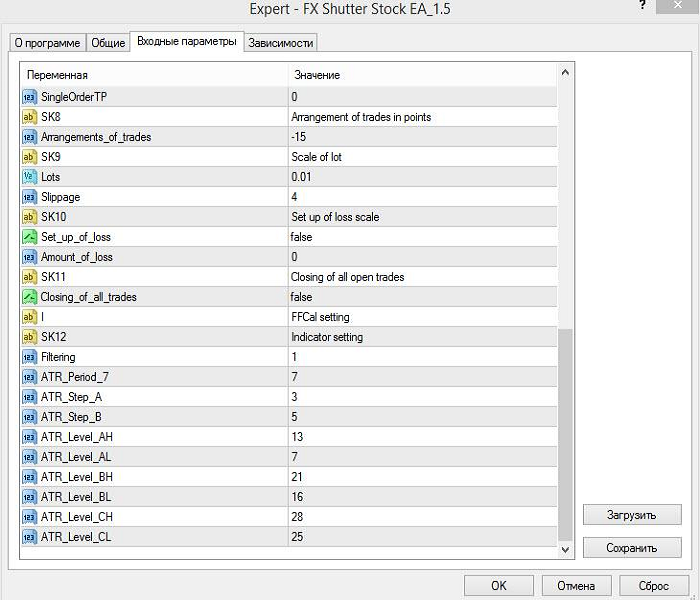Click the Сохранить button
Image resolution: width=700 pixels, height=600 pixels.
(x=632, y=548)
